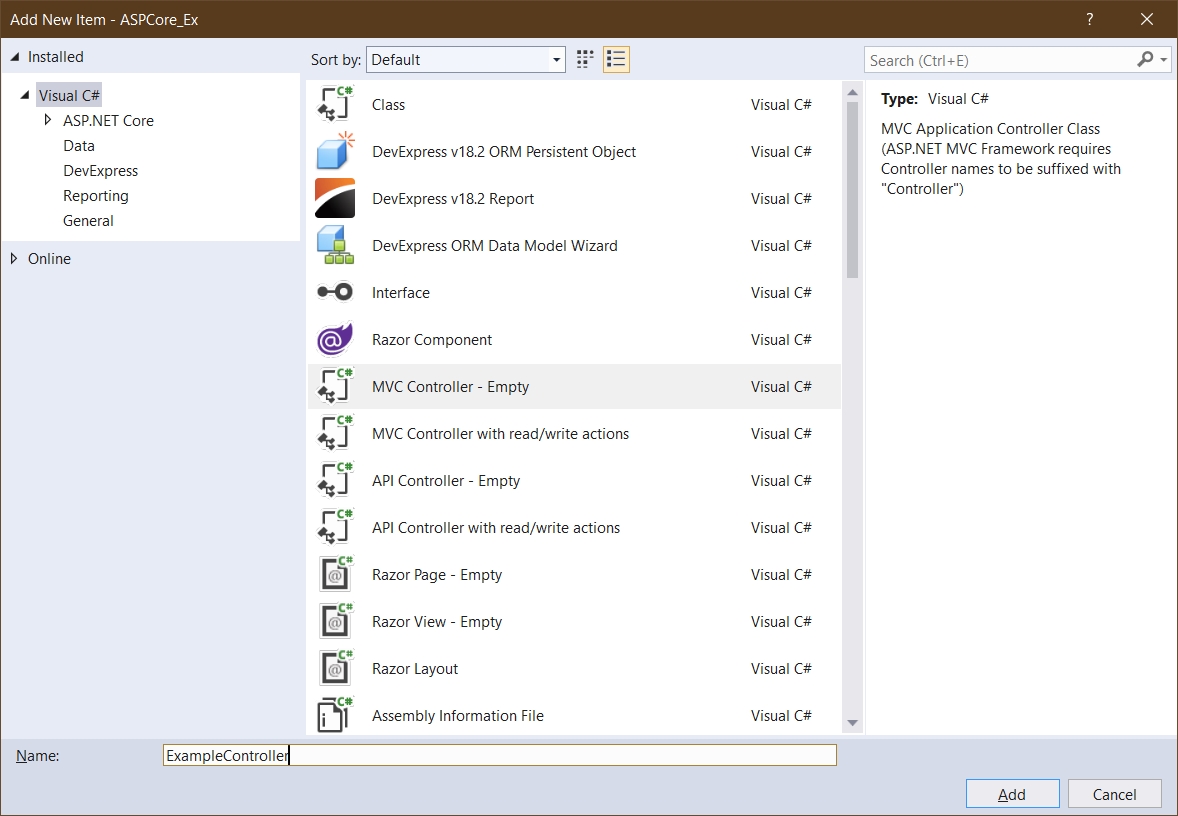Screen dimensions: 1178x816
Task: Select DevExpress v18.2 ORM Persistent Object
Action: click(x=503, y=151)
